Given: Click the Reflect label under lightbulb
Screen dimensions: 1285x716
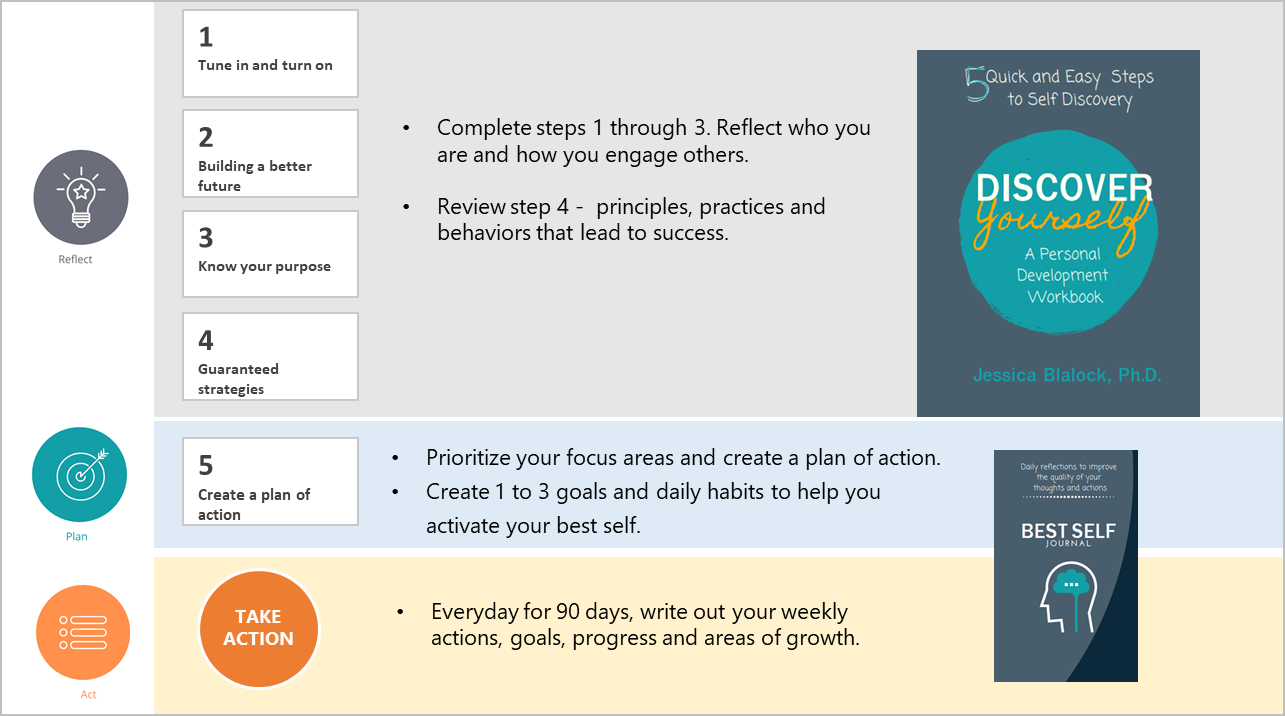Looking at the screenshot, I should 75,259.
